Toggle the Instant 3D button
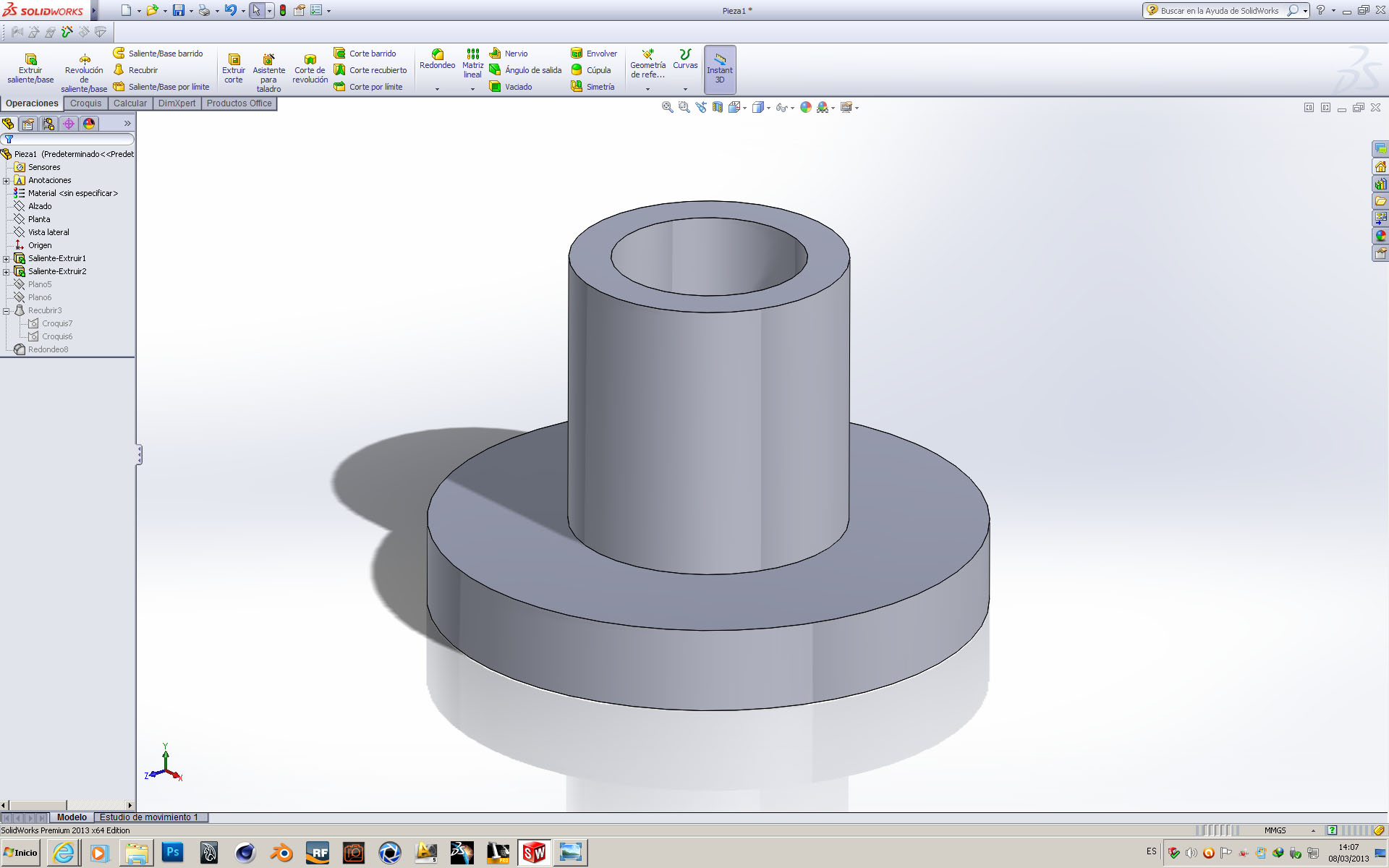 coord(720,69)
